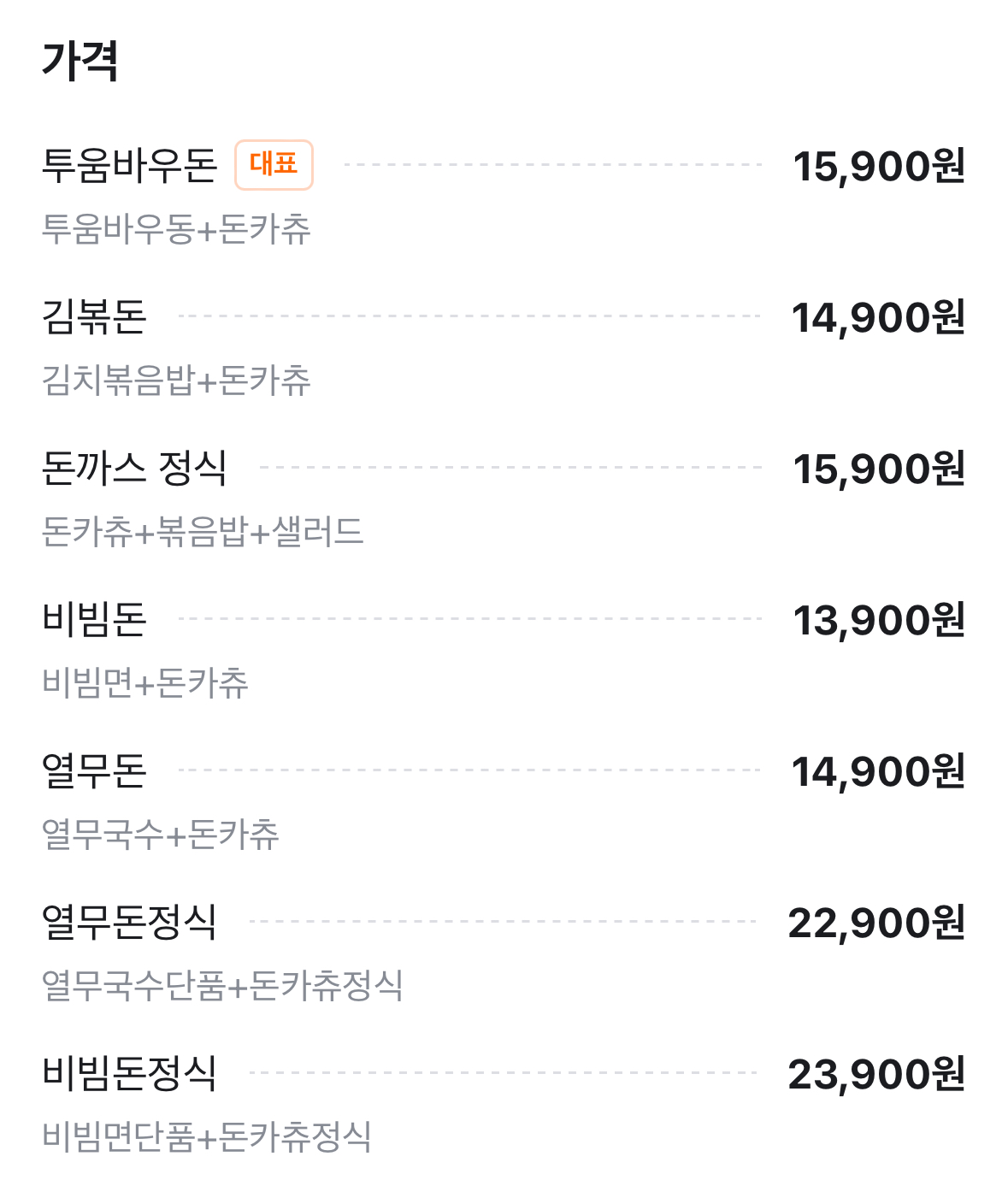Viewport: 1008px width, 1186px height.
Task: Click the 15,900원 price for 돈까스 정식
Action: tap(878, 469)
